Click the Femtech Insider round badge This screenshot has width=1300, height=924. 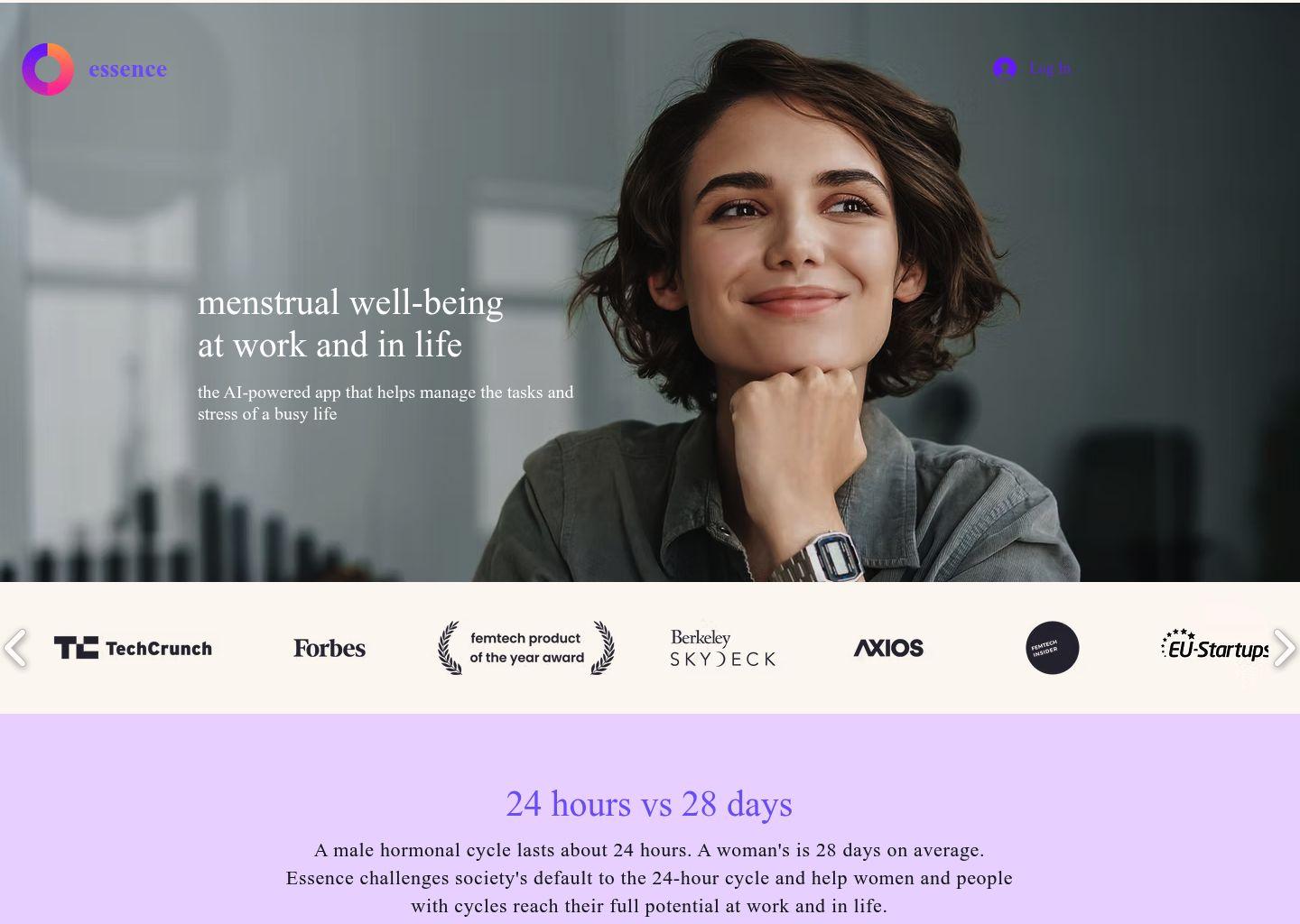click(x=1053, y=648)
